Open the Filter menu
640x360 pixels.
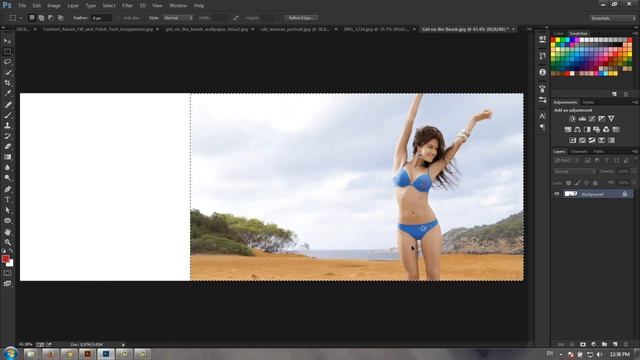tap(127, 6)
